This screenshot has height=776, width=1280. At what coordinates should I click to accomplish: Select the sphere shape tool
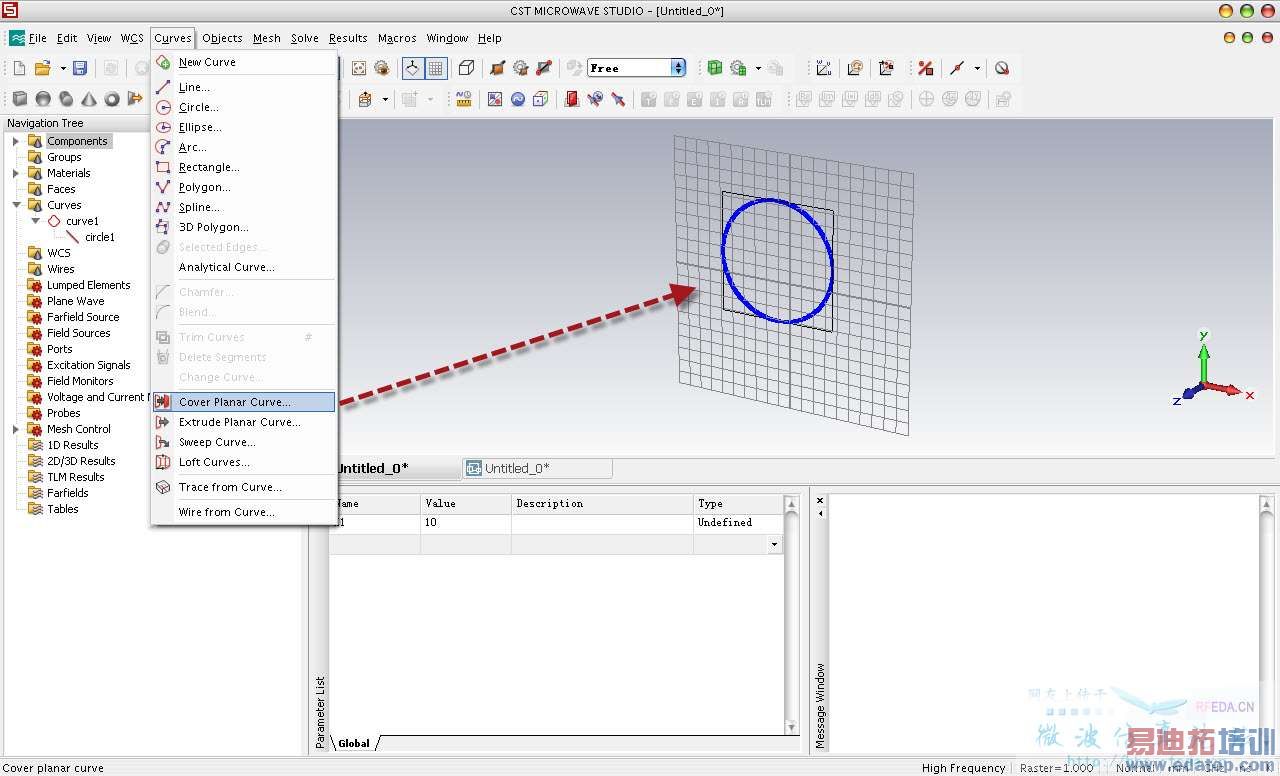pyautogui.click(x=43, y=99)
